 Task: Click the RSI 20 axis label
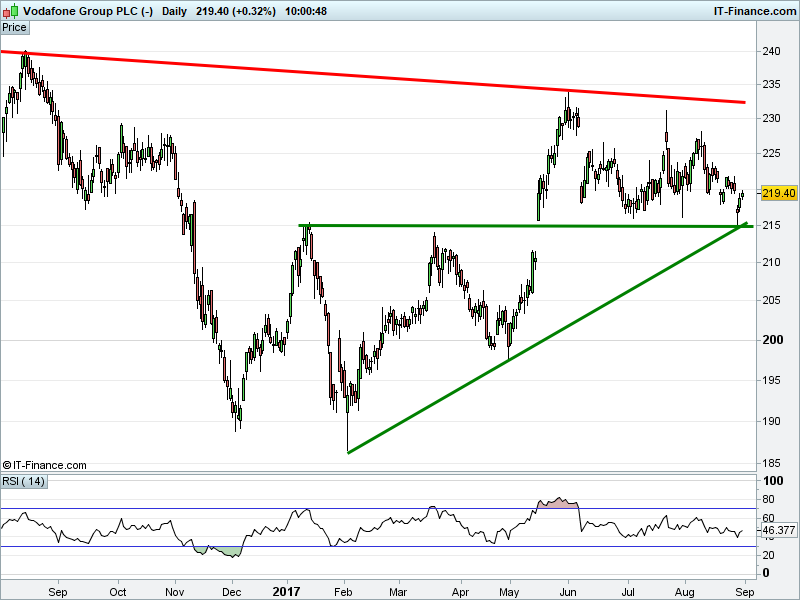coord(768,555)
